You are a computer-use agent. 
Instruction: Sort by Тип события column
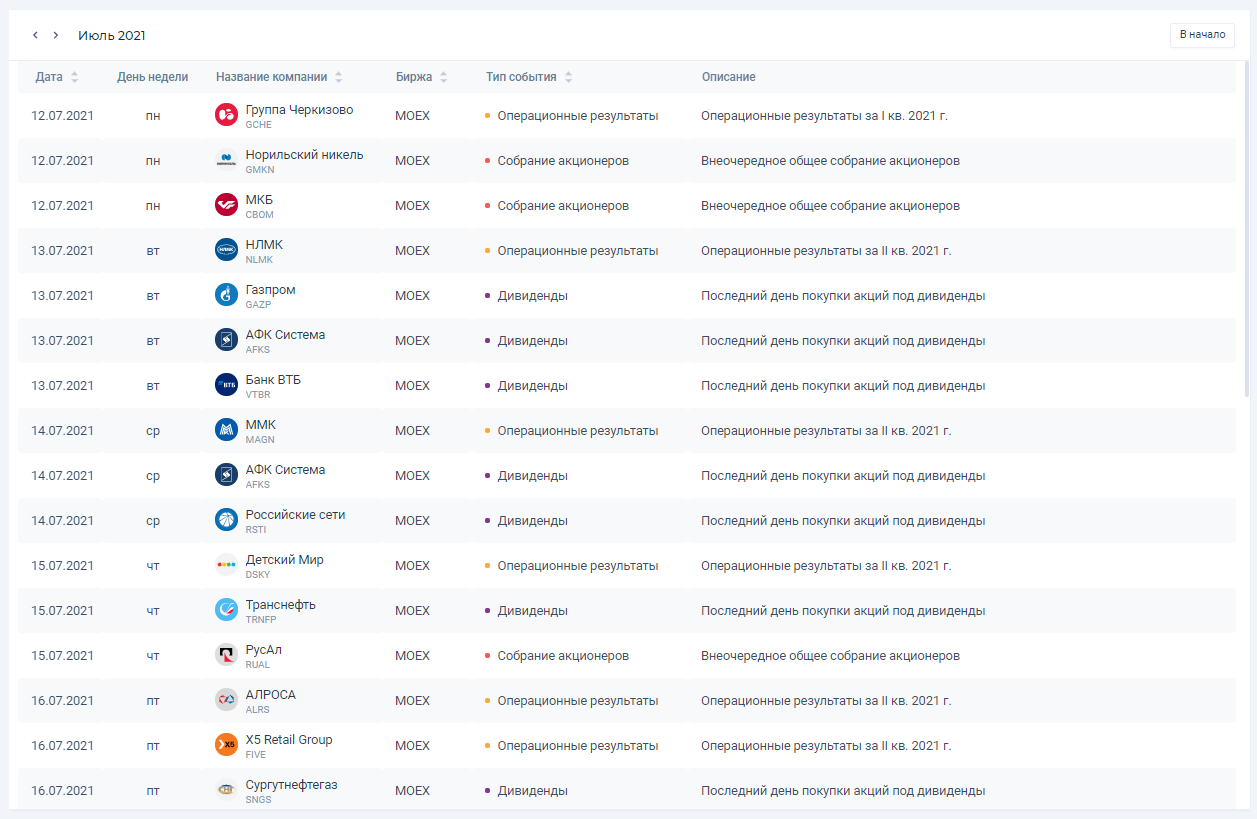point(529,77)
